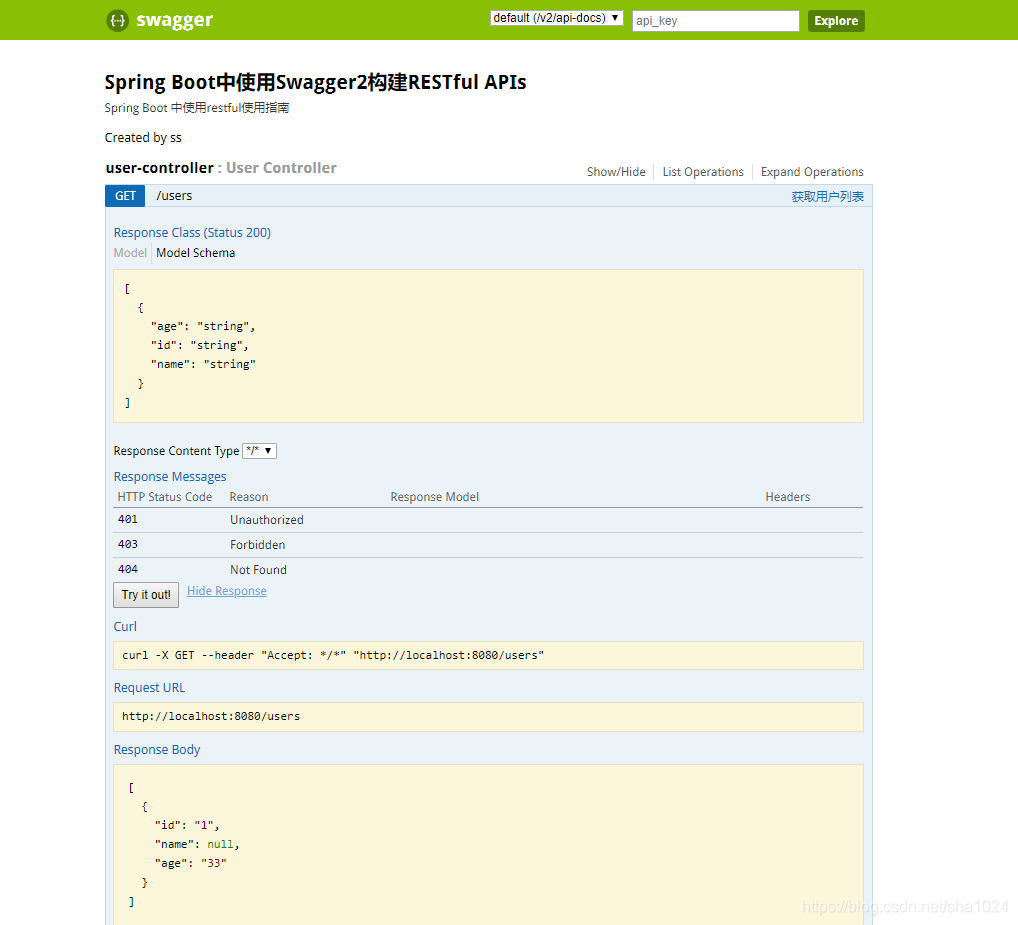The height and width of the screenshot is (925, 1018).
Task: Click the "age": "string" line in the model schema
Action: (x=203, y=327)
